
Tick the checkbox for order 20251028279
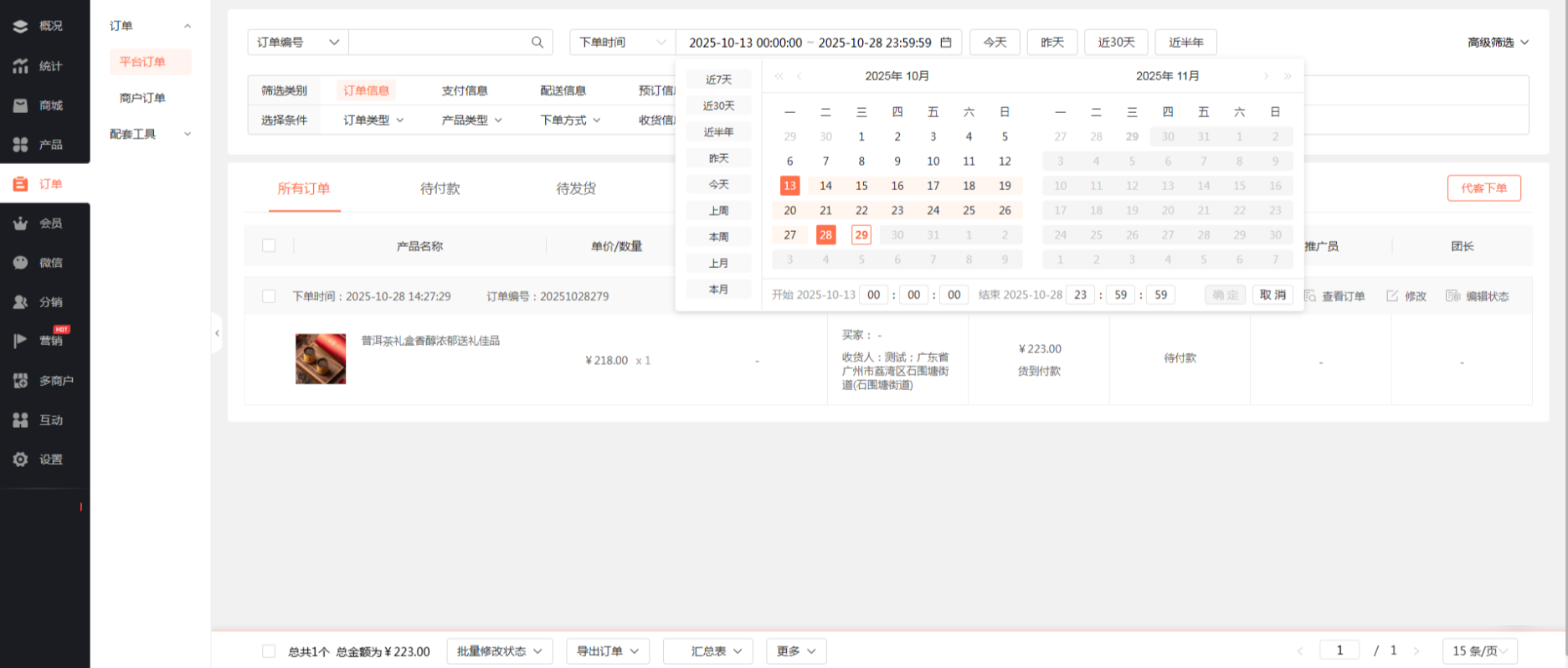coord(269,296)
